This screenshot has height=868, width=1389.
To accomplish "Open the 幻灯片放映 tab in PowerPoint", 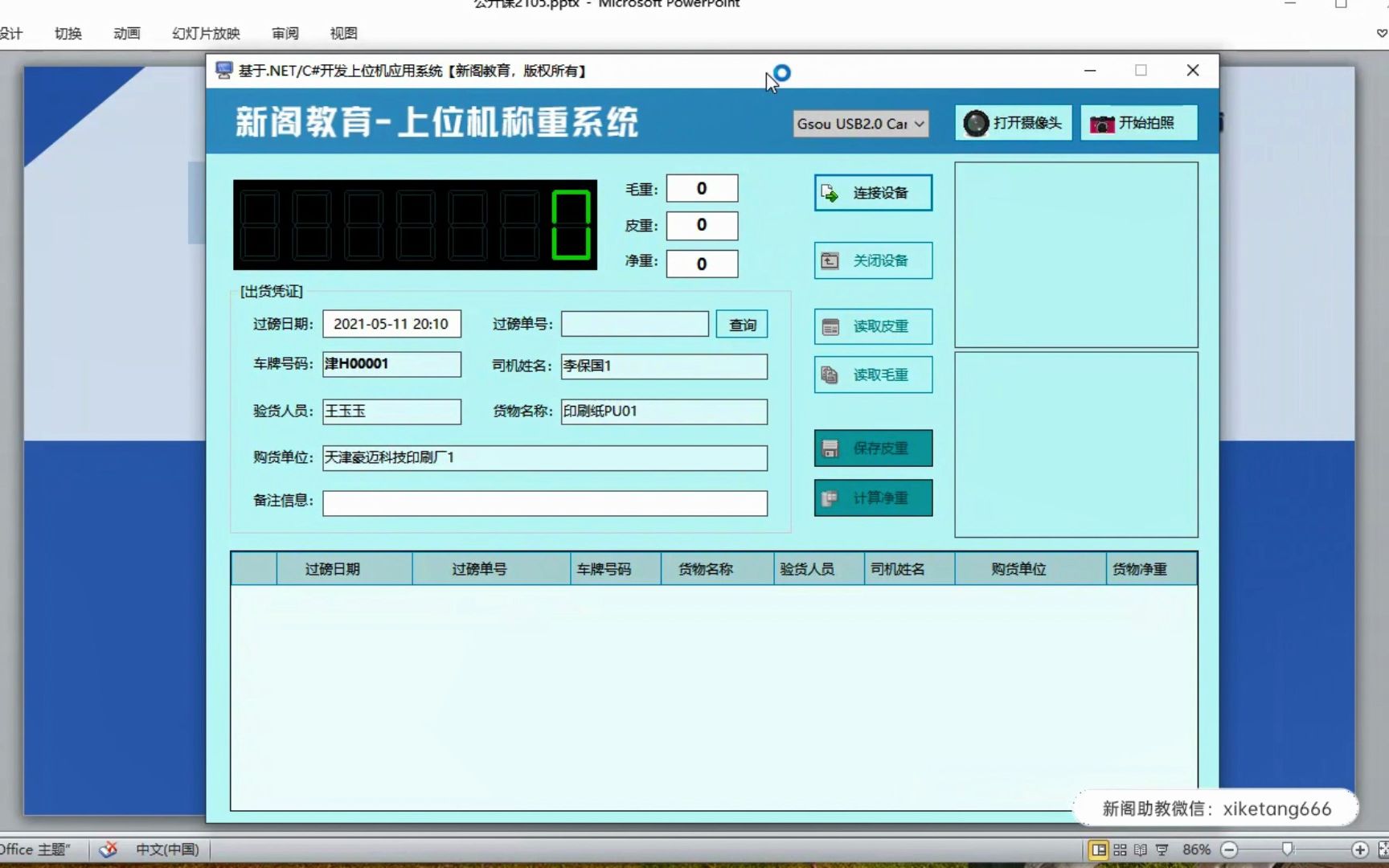I will (x=206, y=34).
